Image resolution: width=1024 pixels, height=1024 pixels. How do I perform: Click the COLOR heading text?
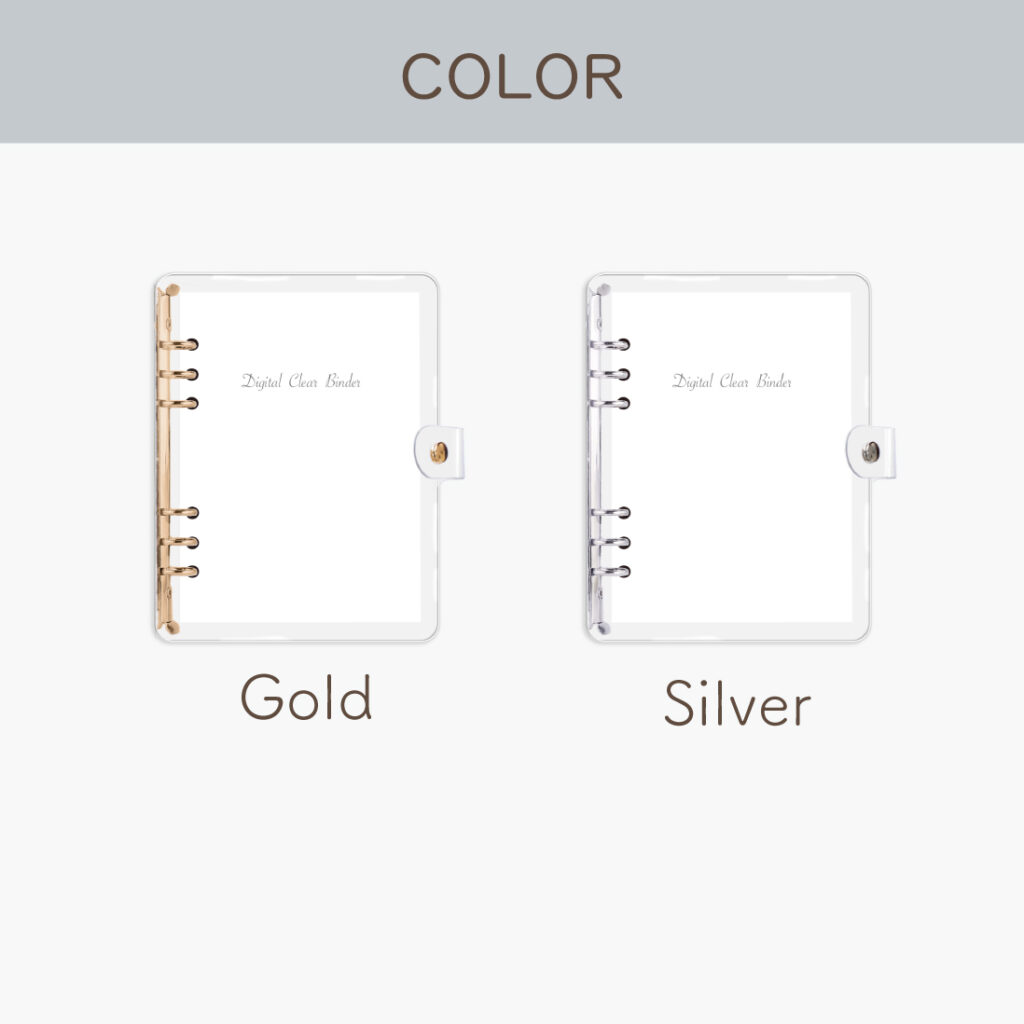pyautogui.click(x=512, y=77)
